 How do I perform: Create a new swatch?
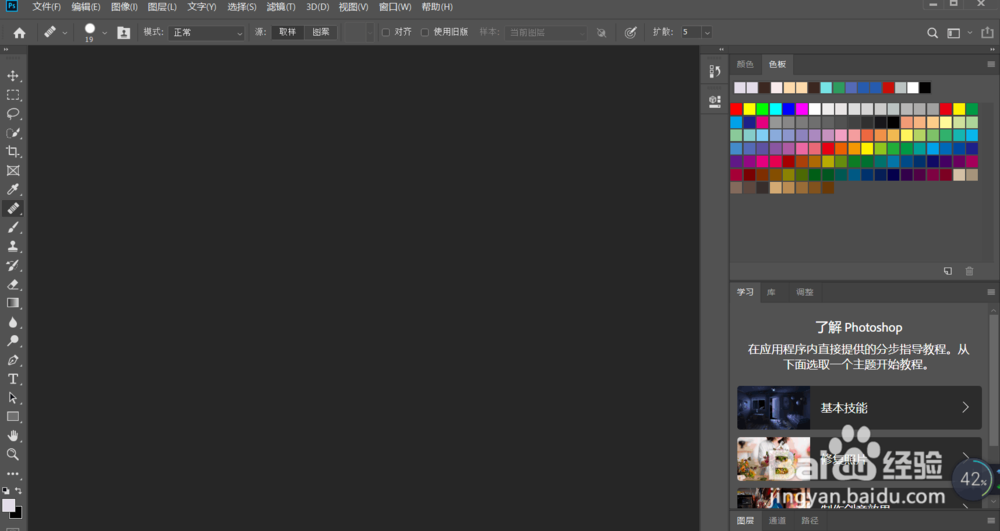[x=948, y=271]
